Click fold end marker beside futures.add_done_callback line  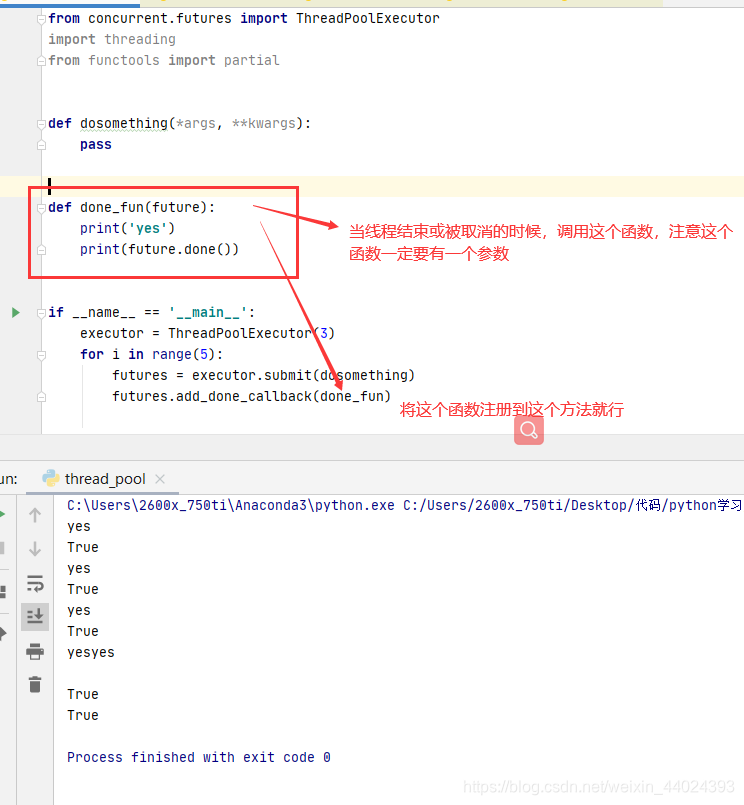[x=42, y=397]
